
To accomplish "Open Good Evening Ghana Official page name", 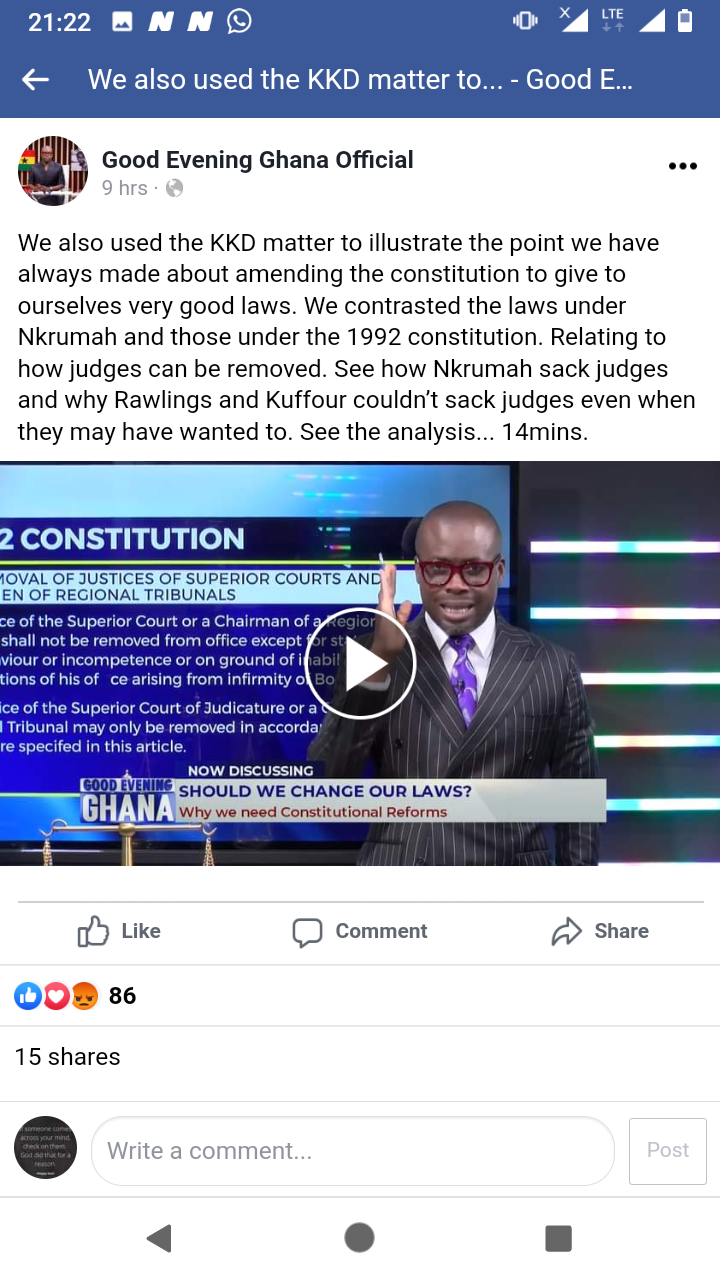I will click(x=258, y=160).
